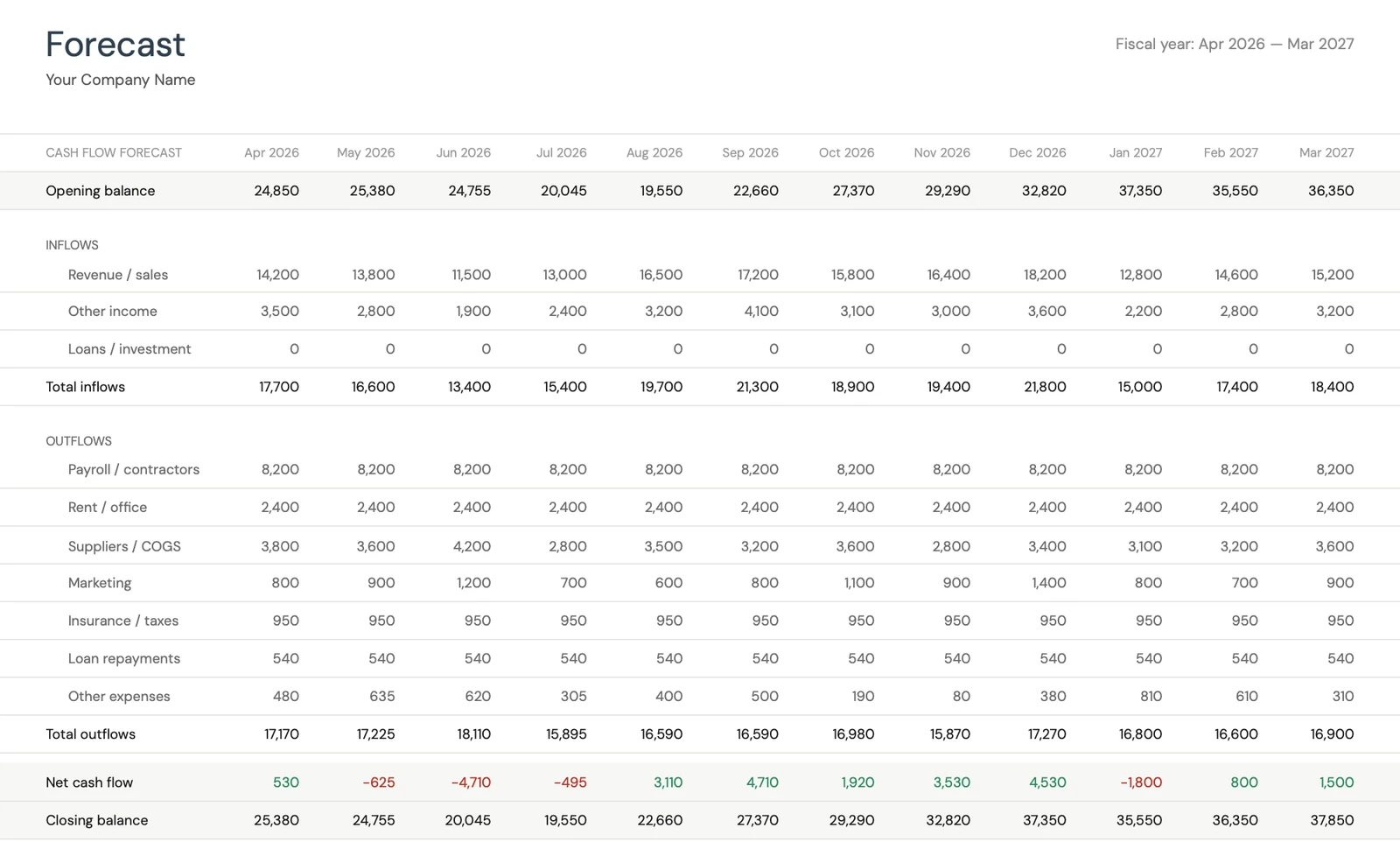This screenshot has width=1400, height=849.
Task: Click the Total inflows row label
Action: [85, 386]
